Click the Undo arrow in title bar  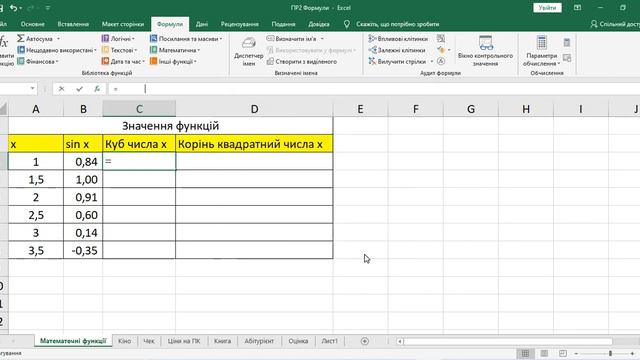click(13, 8)
